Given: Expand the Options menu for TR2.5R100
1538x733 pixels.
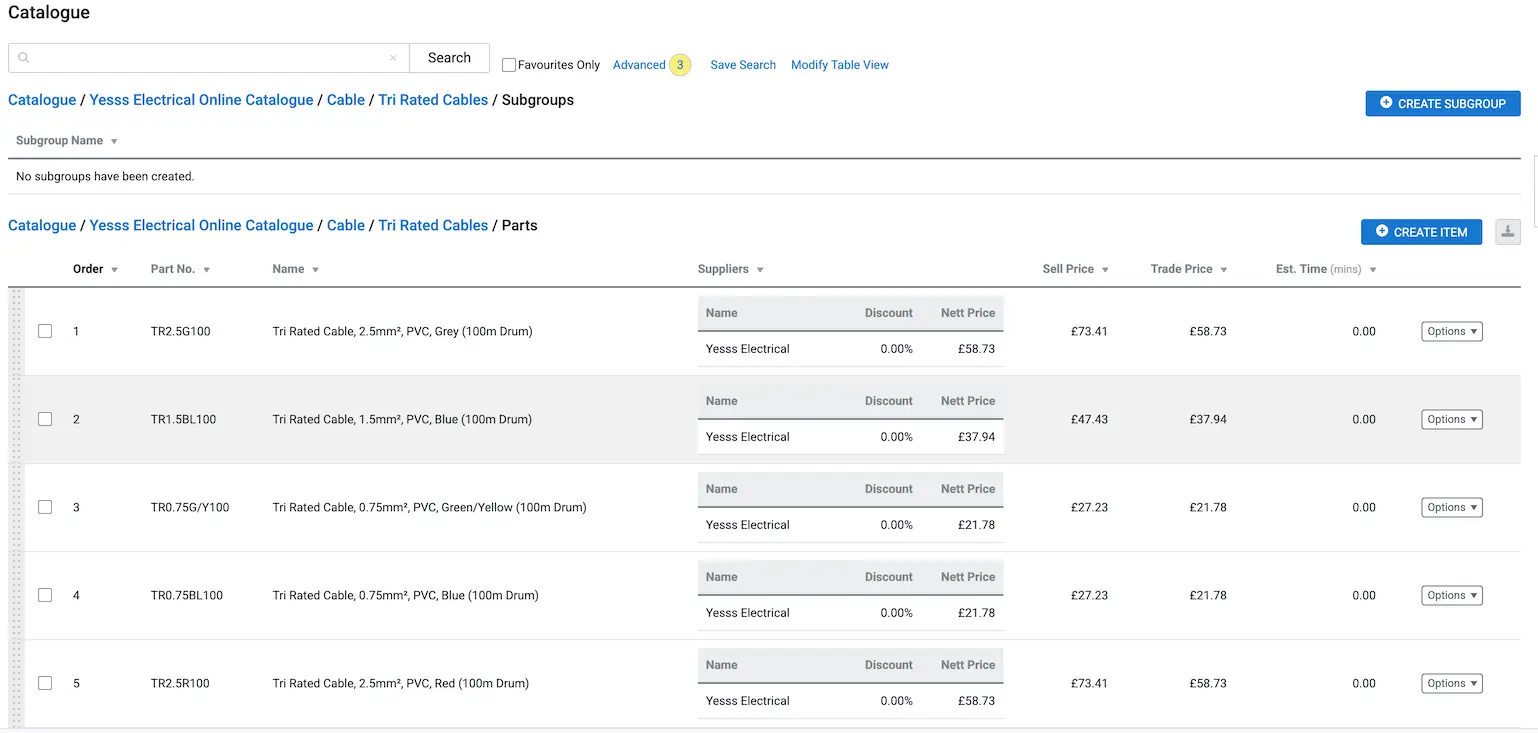Looking at the screenshot, I should pos(1451,684).
